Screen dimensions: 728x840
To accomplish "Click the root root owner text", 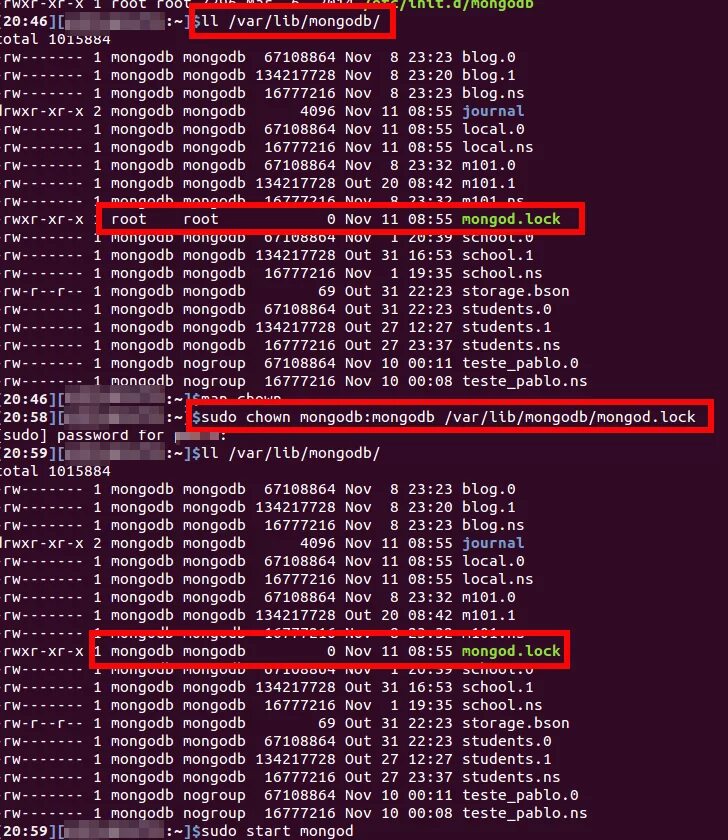I will [x=164, y=219].
